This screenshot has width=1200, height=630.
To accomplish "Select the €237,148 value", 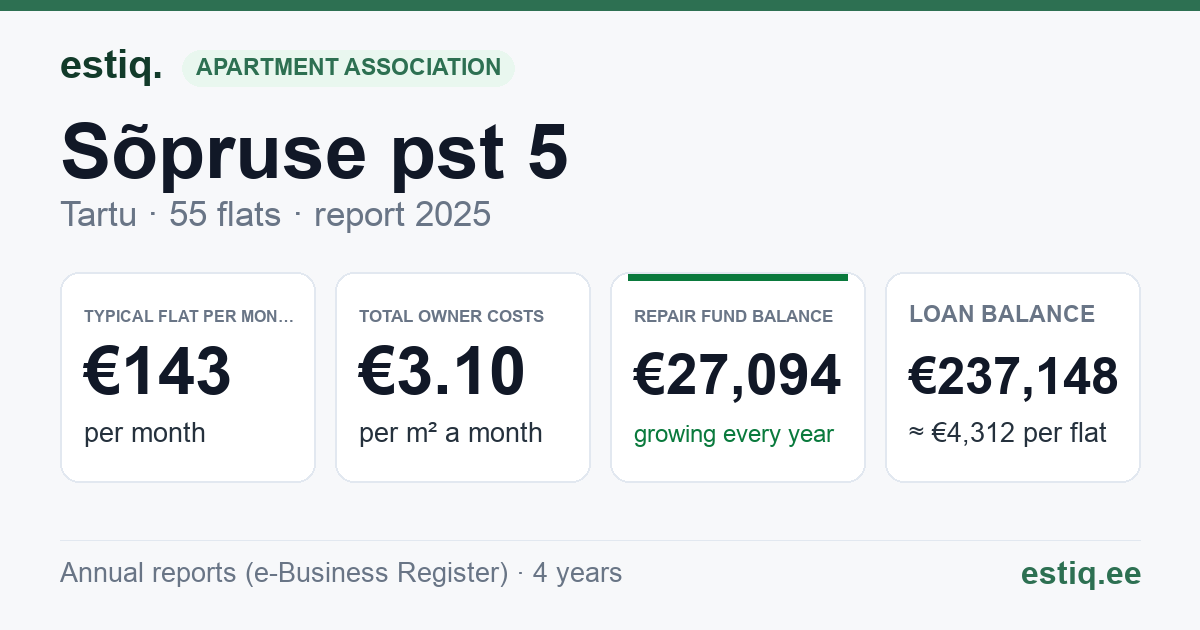I will [1013, 376].
